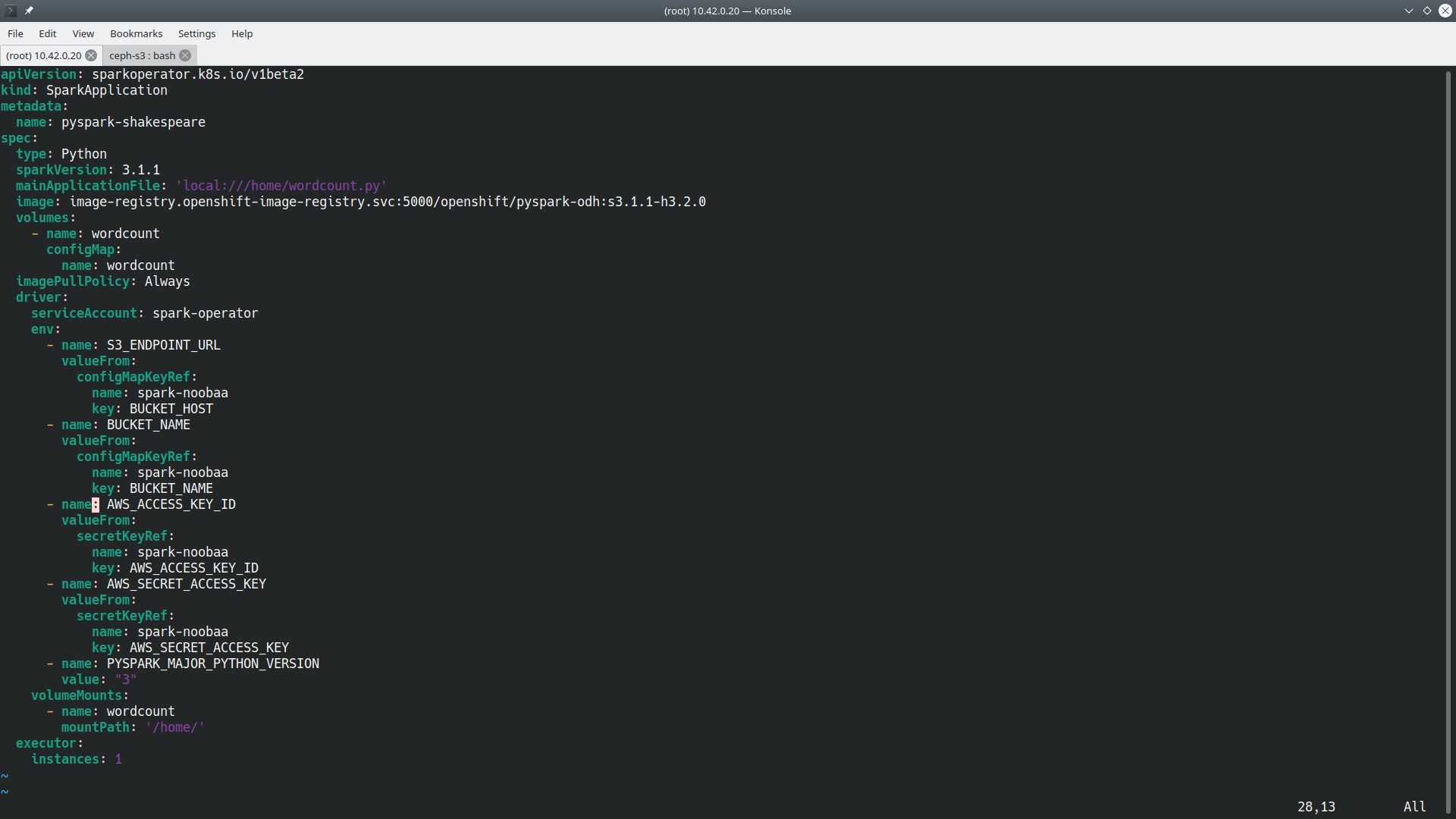Click the openshift image registry URL
Viewport: 1456px width, 819px height.
[x=387, y=202]
